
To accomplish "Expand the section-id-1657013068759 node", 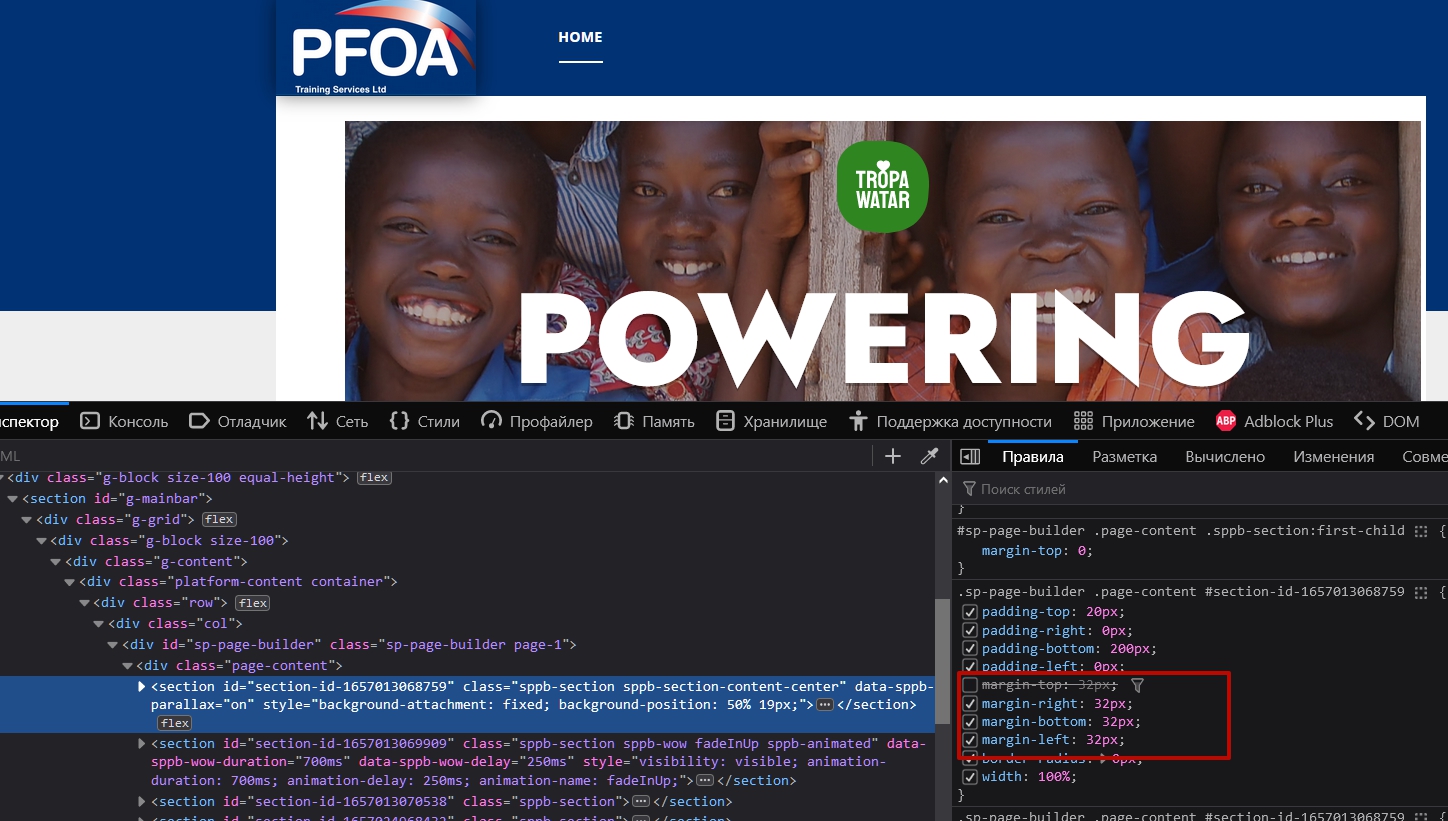I will click(x=141, y=686).
